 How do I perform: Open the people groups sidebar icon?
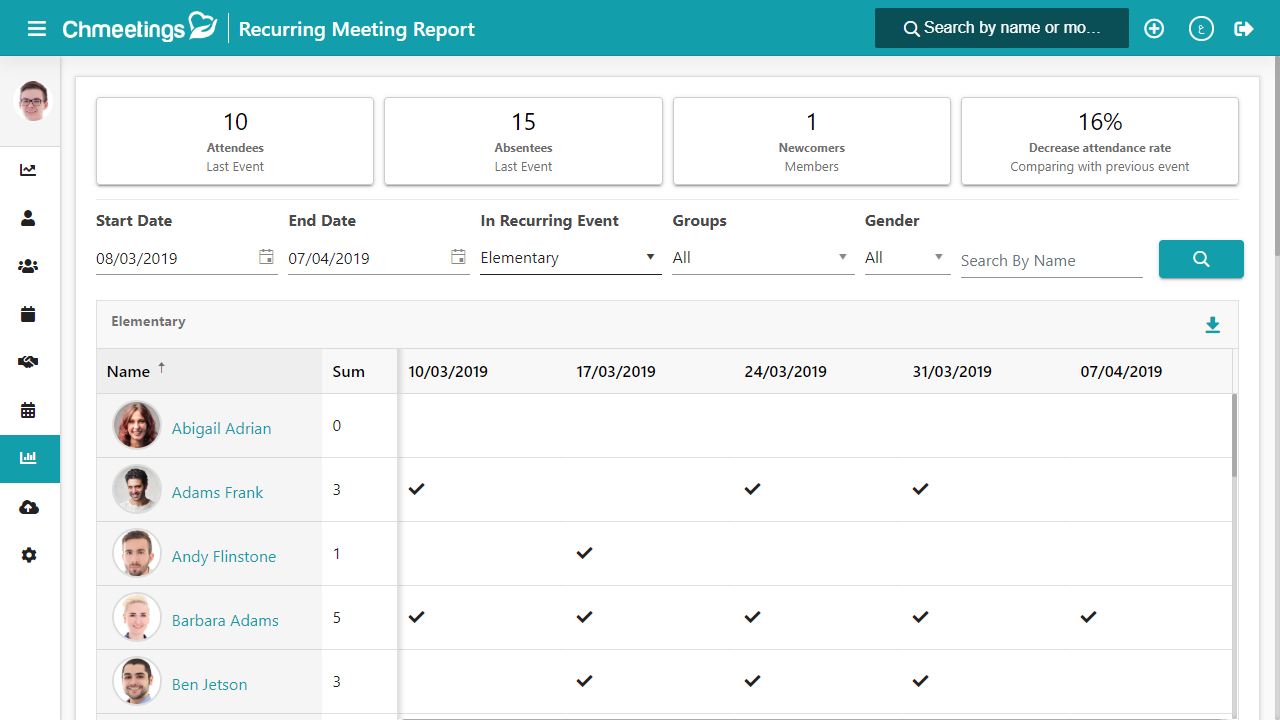pyautogui.click(x=29, y=266)
